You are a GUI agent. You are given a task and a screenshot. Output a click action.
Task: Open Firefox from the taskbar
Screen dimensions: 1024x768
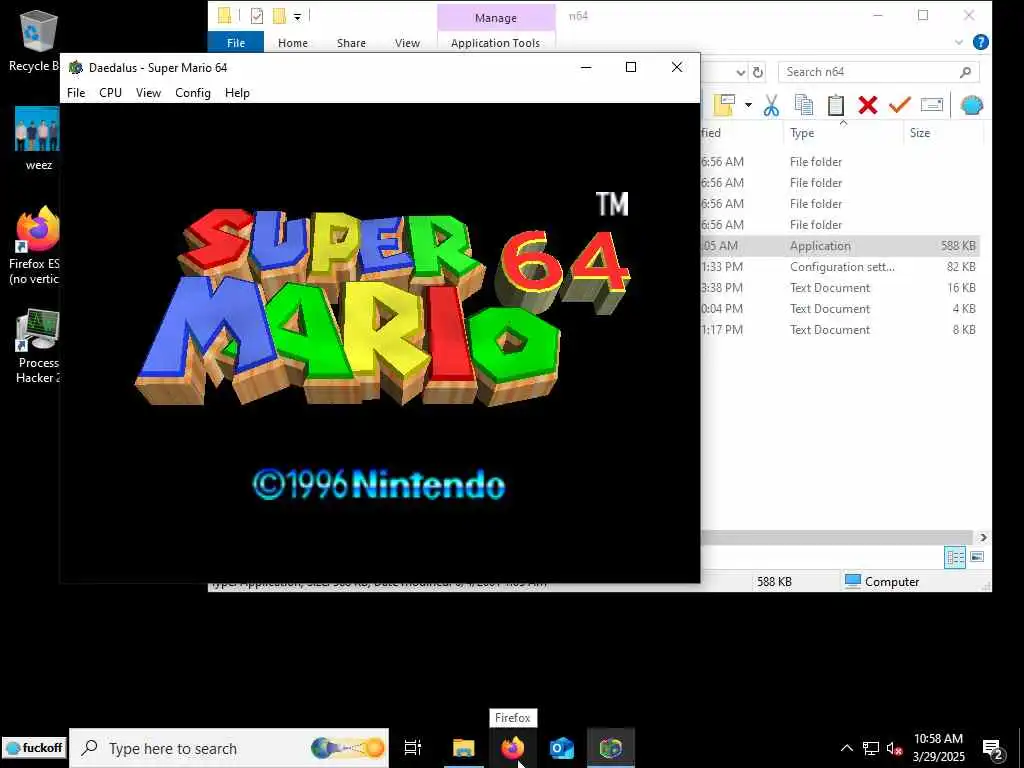click(x=513, y=748)
